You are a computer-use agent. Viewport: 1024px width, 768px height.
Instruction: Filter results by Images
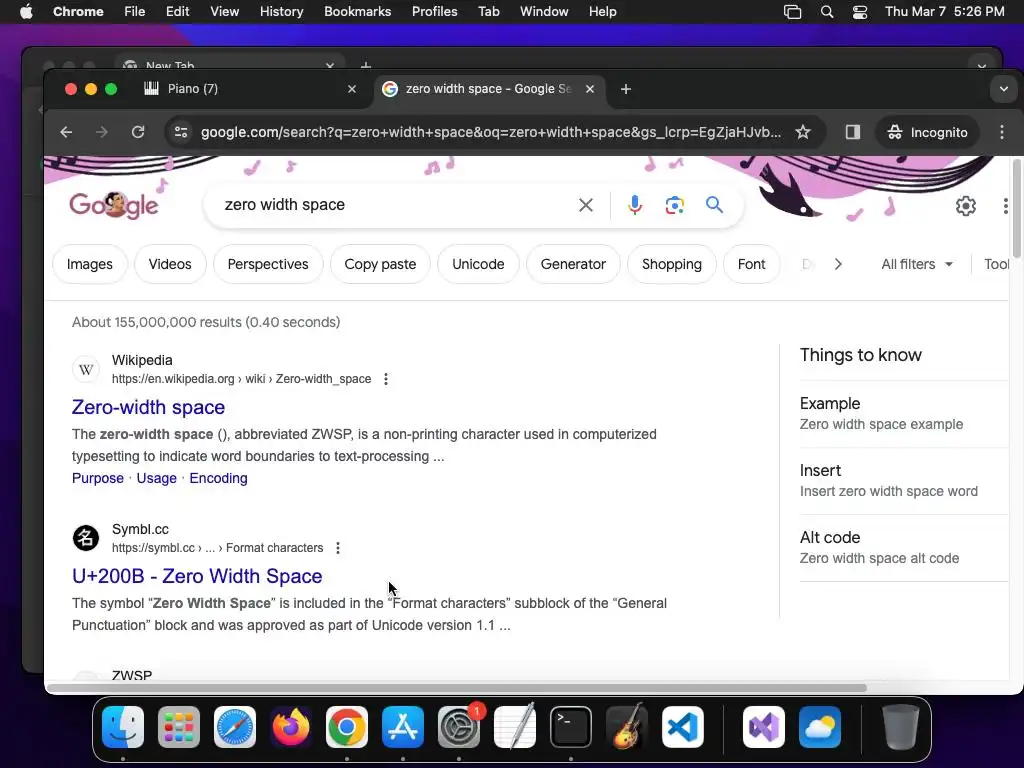(x=89, y=264)
